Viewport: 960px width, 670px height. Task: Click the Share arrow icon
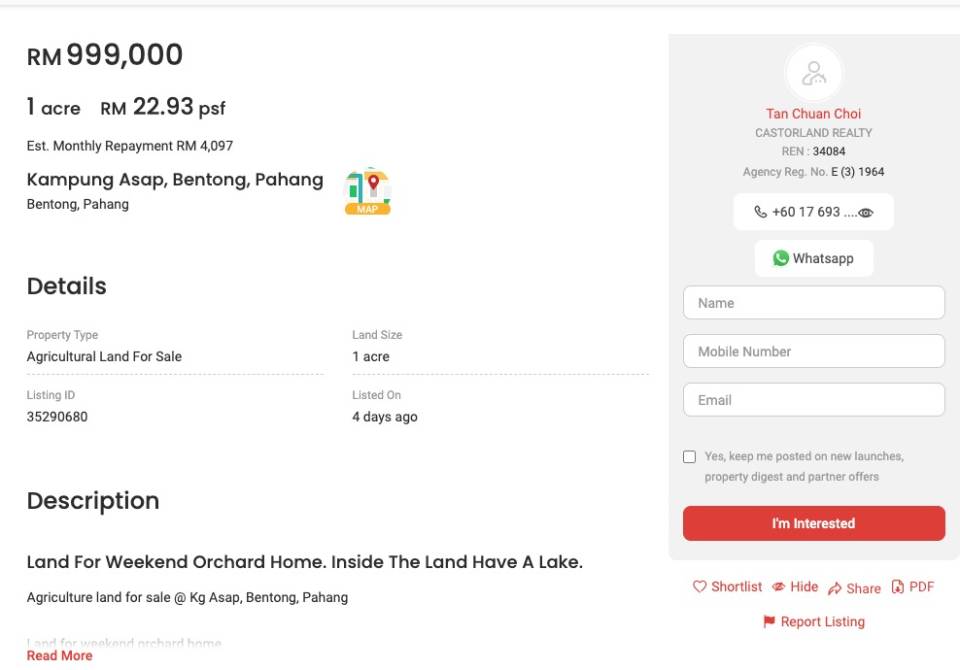[834, 589]
